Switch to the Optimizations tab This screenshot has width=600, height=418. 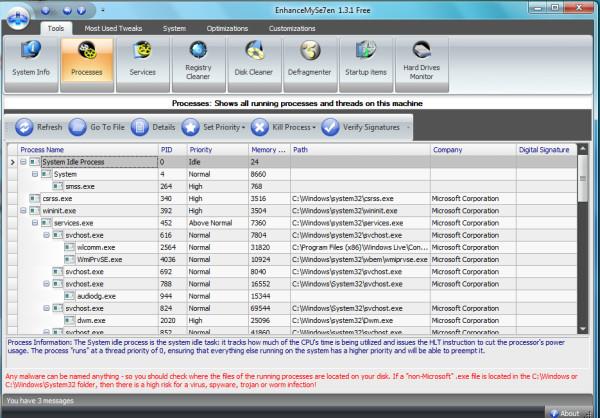click(226, 29)
